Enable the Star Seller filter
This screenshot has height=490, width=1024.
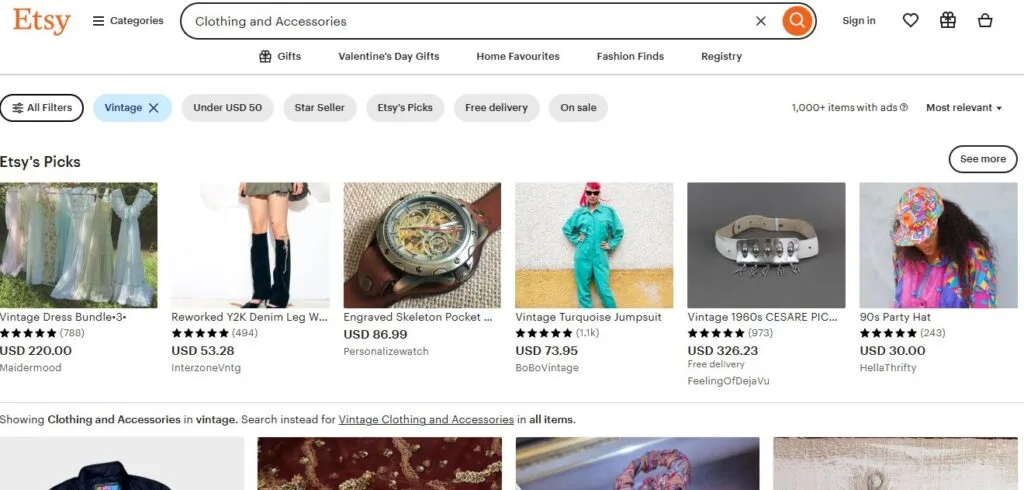pos(319,108)
